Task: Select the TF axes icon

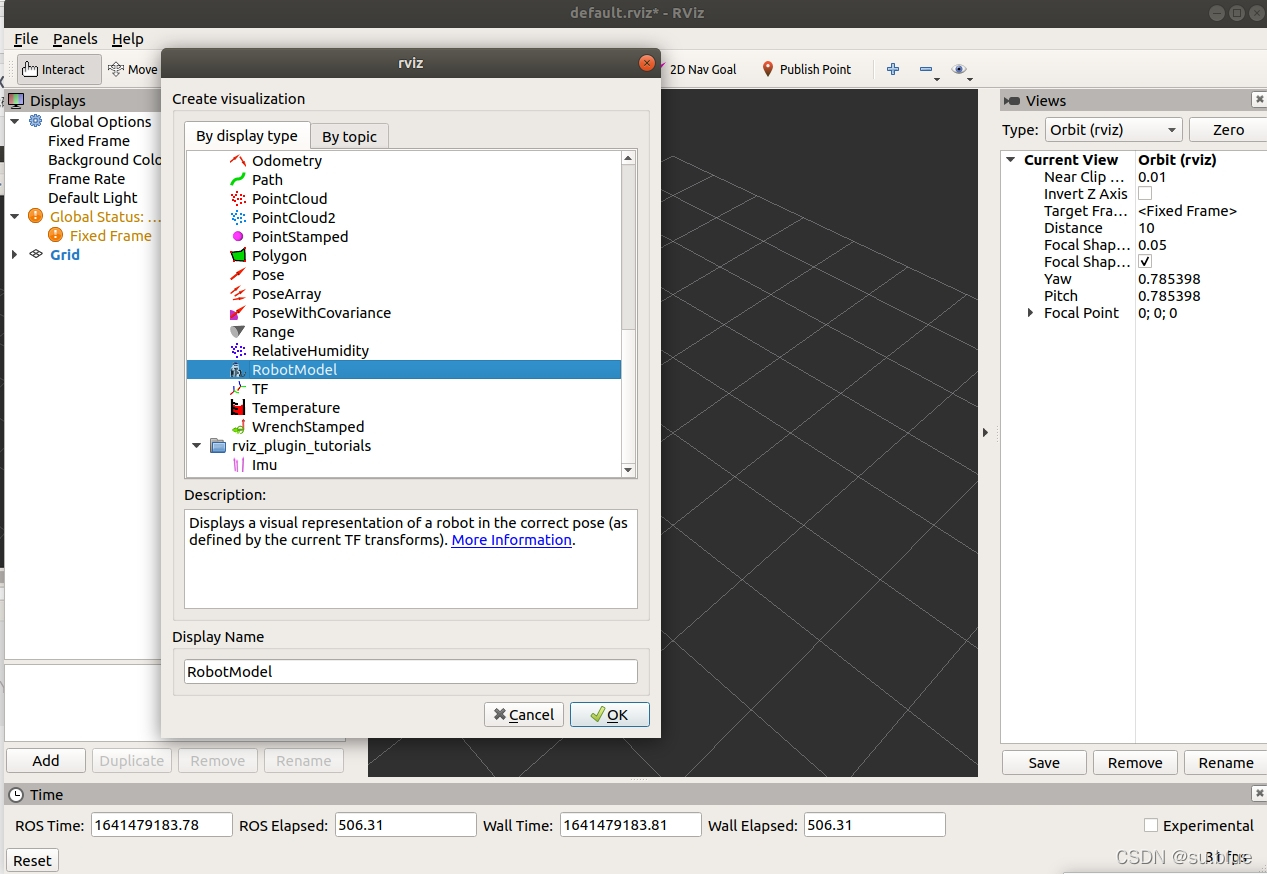Action: 238,388
